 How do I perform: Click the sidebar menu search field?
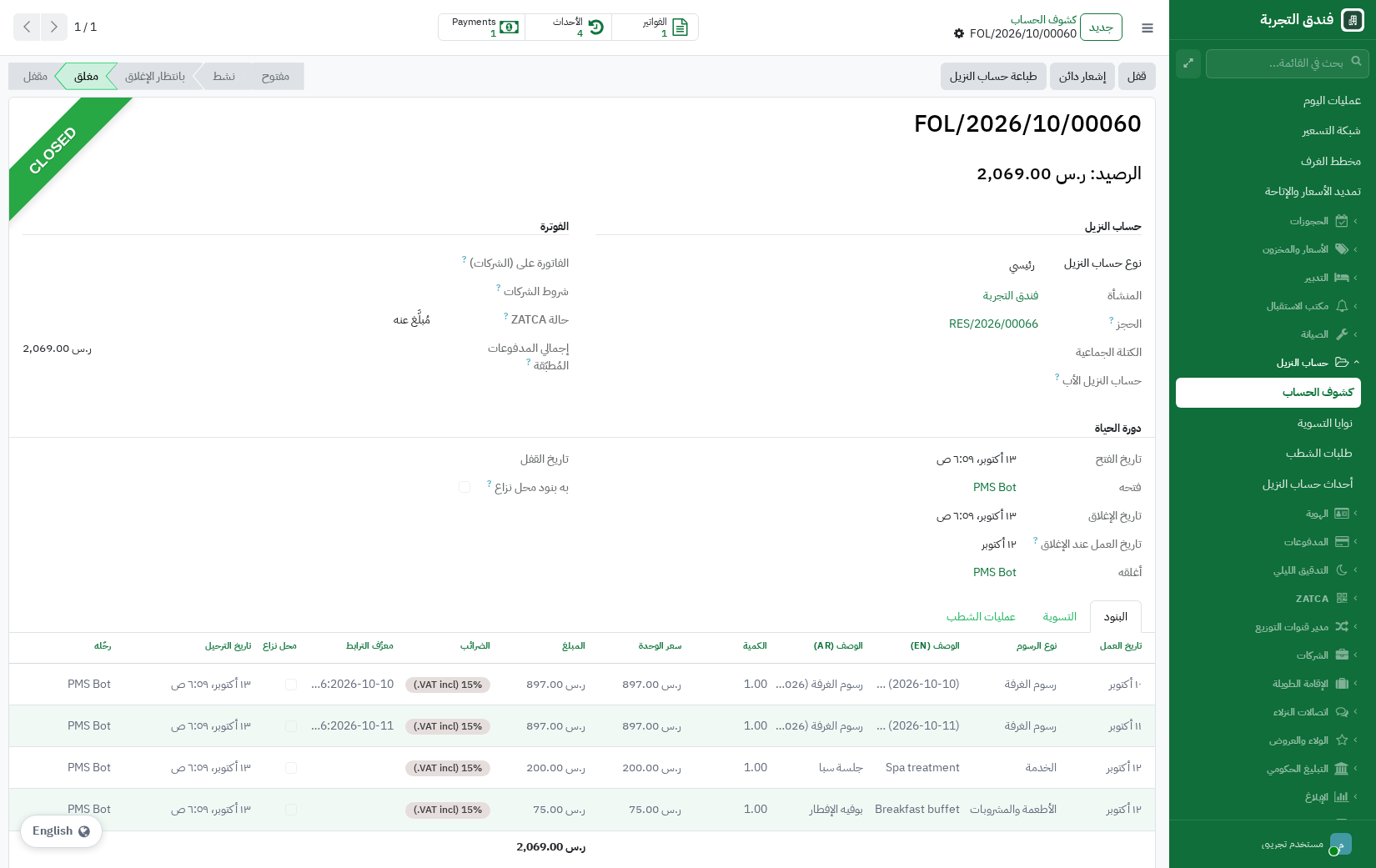tap(1287, 63)
